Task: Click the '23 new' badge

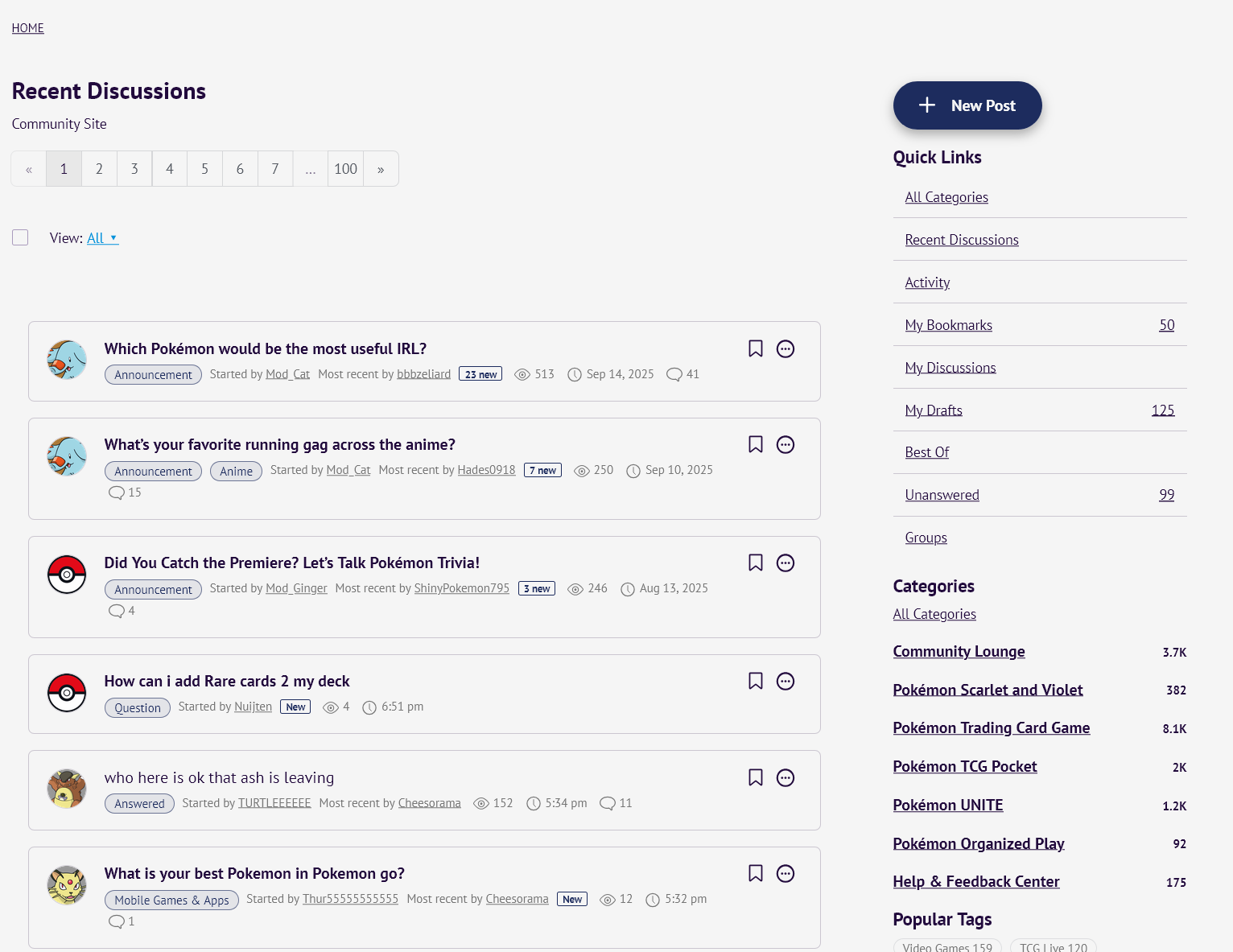Action: point(480,374)
